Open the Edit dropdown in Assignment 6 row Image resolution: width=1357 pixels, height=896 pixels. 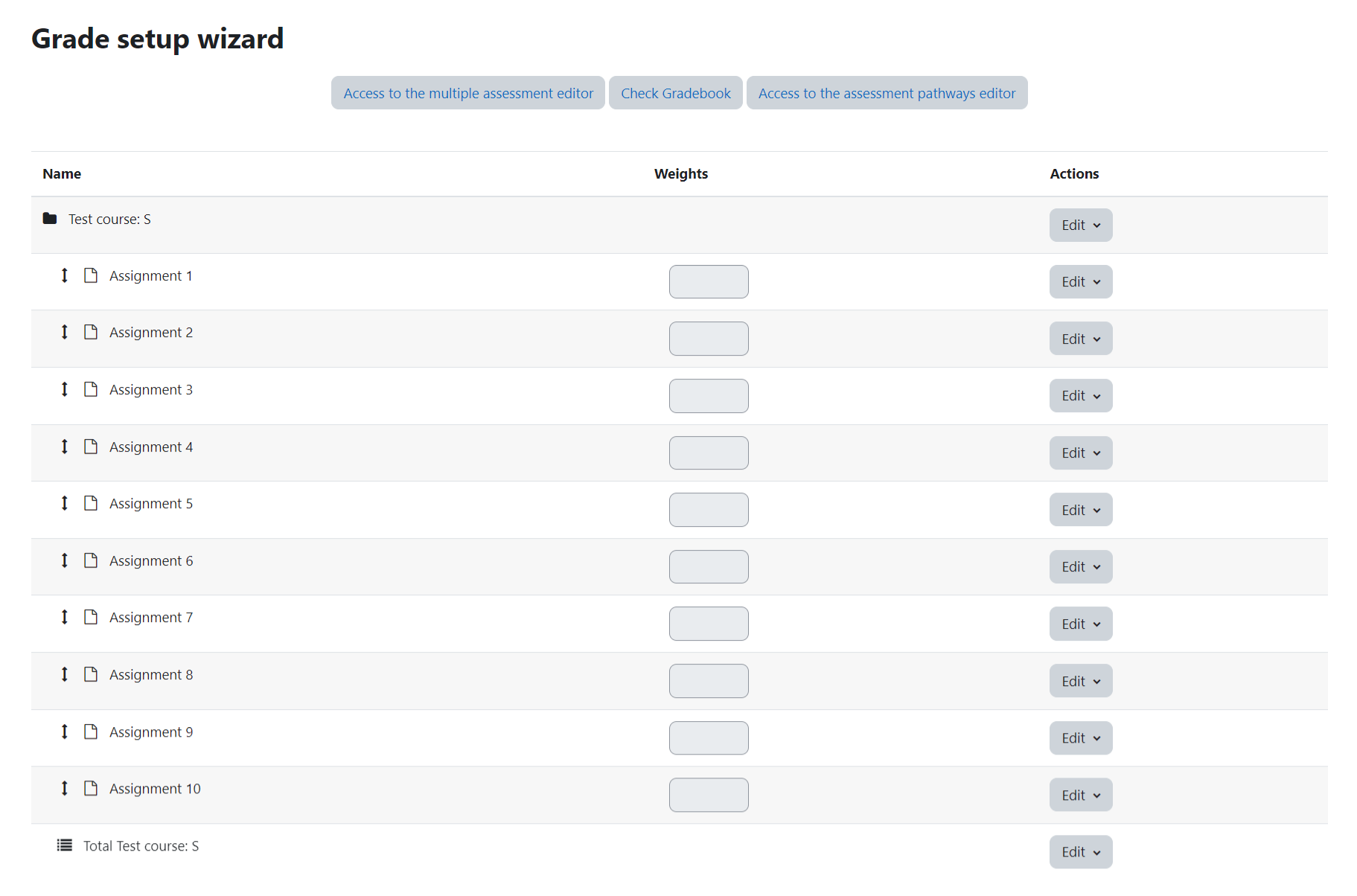click(x=1081, y=566)
